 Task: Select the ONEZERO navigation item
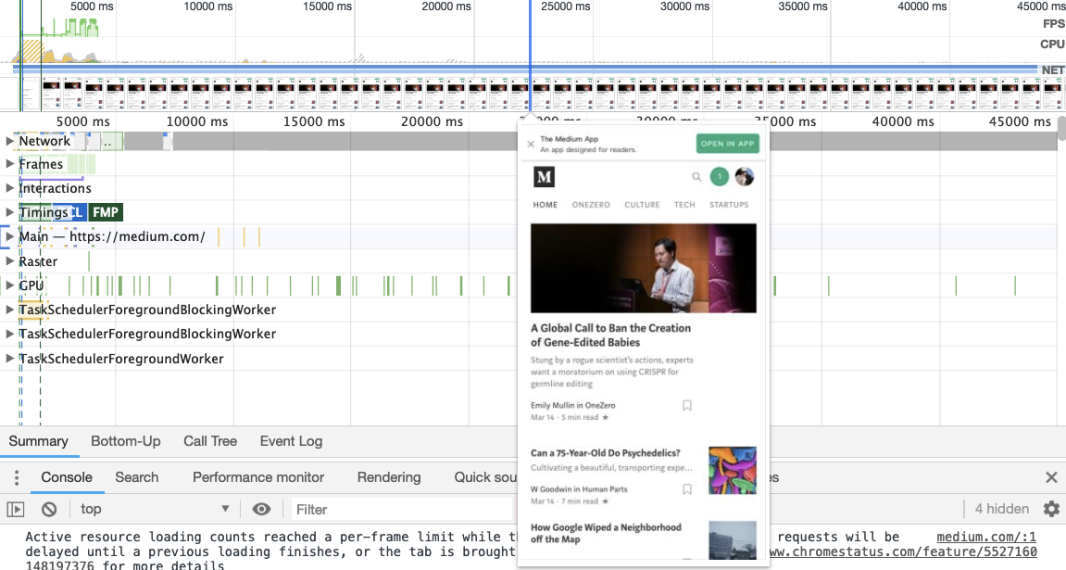(591, 205)
